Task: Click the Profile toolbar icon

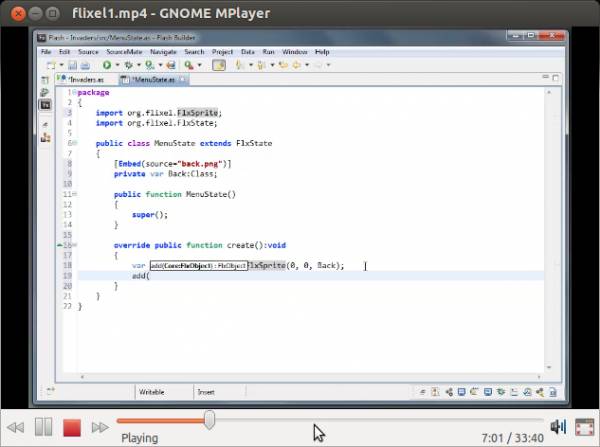Action: [x=150, y=65]
